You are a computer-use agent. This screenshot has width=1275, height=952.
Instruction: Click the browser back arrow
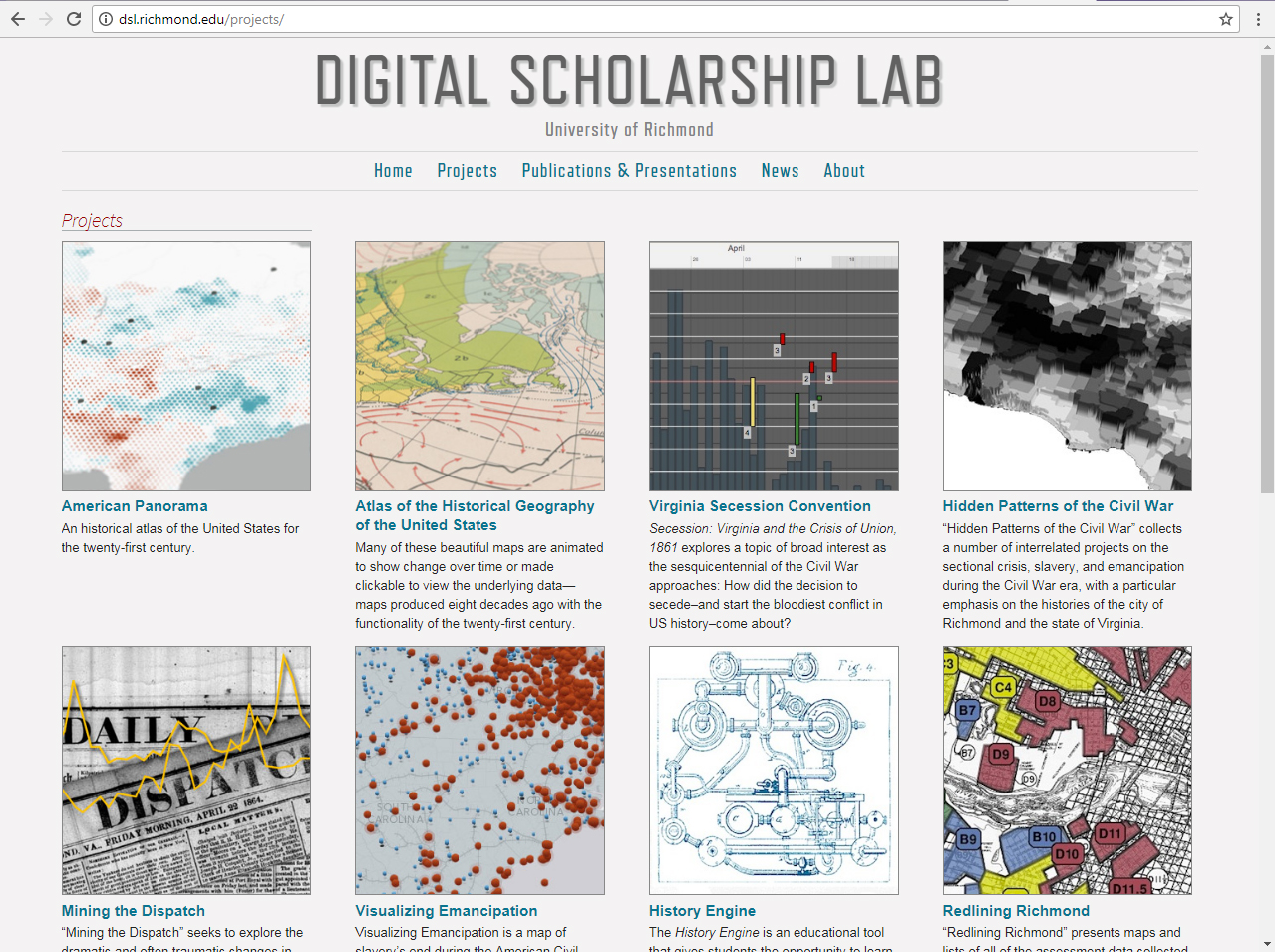pos(18,19)
